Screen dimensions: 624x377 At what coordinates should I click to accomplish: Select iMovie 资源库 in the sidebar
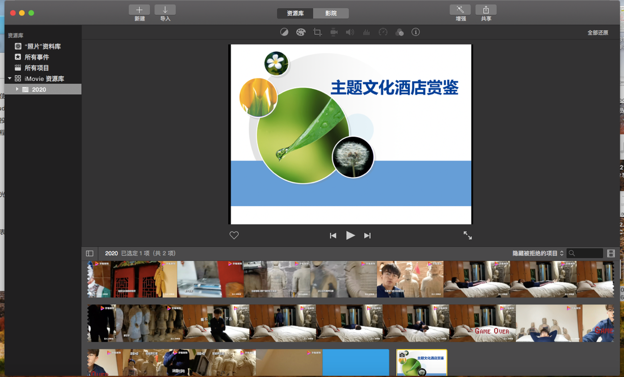point(43,78)
